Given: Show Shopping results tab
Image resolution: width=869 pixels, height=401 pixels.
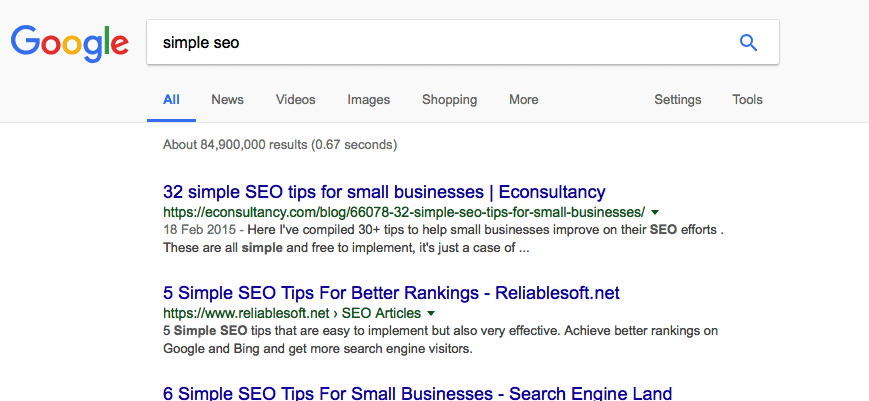Looking at the screenshot, I should pos(449,100).
